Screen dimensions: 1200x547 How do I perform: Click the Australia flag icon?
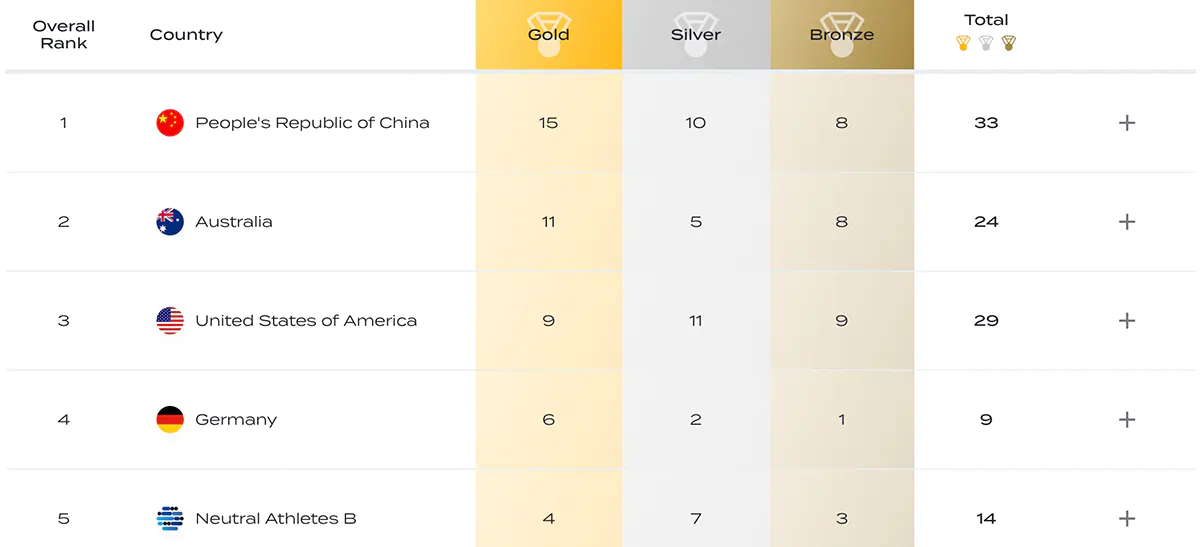[170, 222]
